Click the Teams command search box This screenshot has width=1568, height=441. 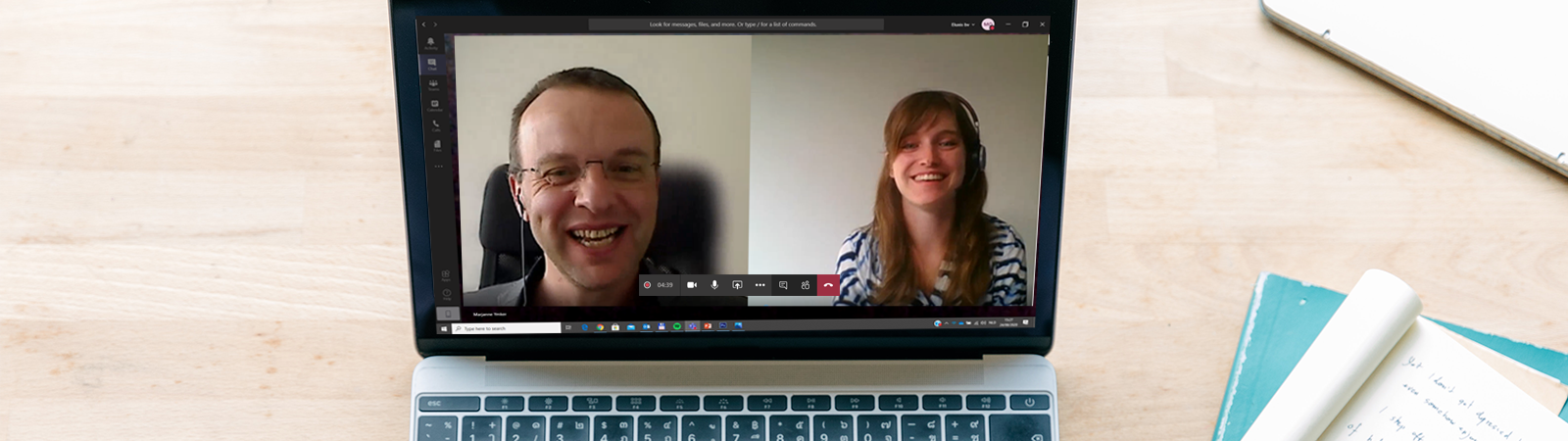(735, 24)
